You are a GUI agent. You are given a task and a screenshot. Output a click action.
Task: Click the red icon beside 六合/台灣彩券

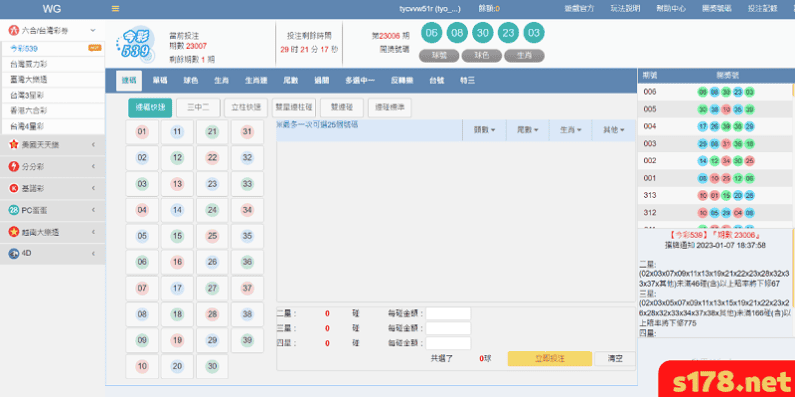(x=14, y=30)
